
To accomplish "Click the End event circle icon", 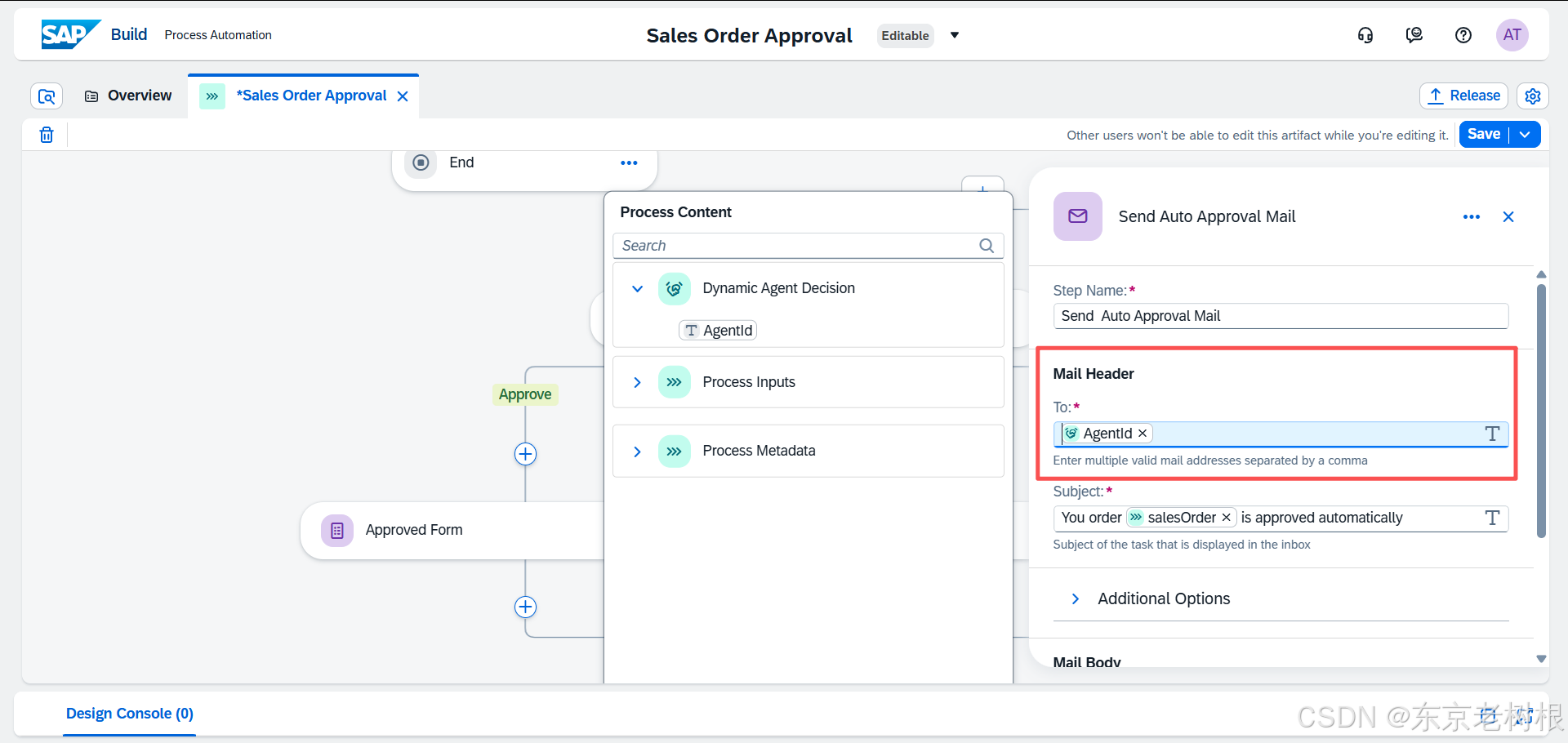I will point(421,162).
